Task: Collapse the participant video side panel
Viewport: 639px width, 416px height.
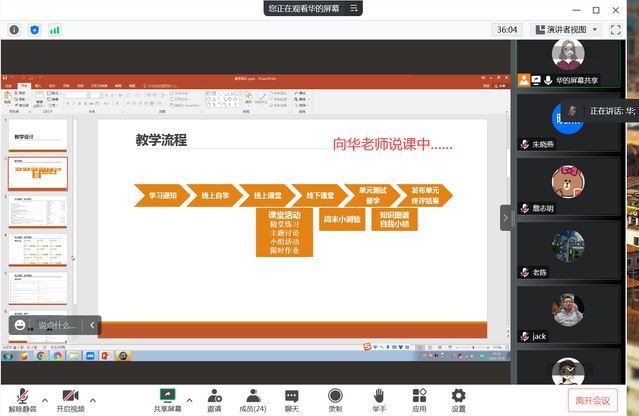Action: pos(505,217)
